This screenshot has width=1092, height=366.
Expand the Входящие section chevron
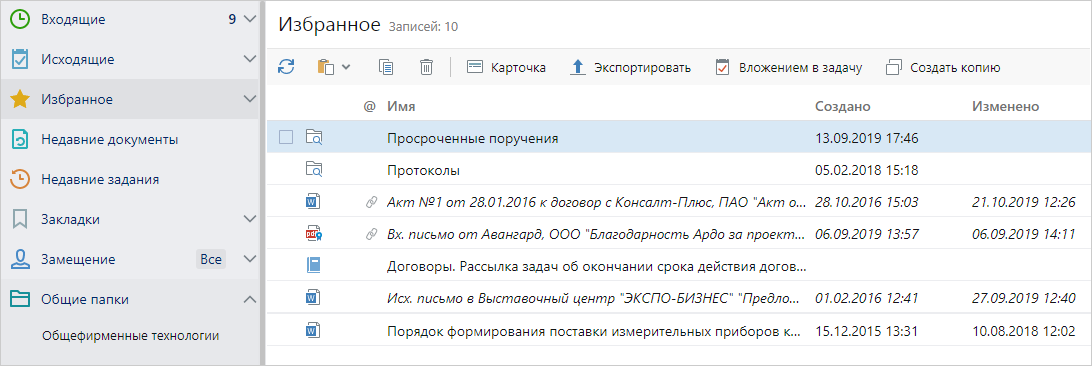(x=250, y=19)
